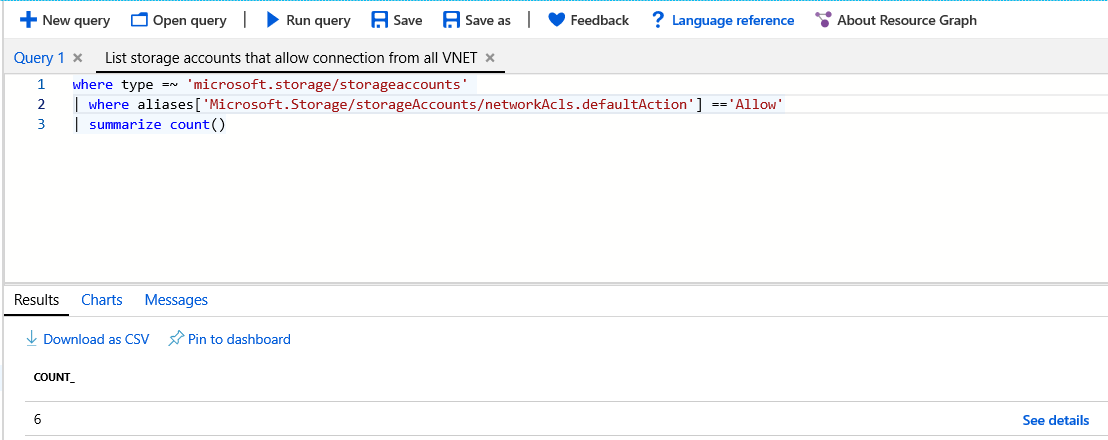The height and width of the screenshot is (440, 1108).
Task: Open the Language reference help
Action: [722, 20]
